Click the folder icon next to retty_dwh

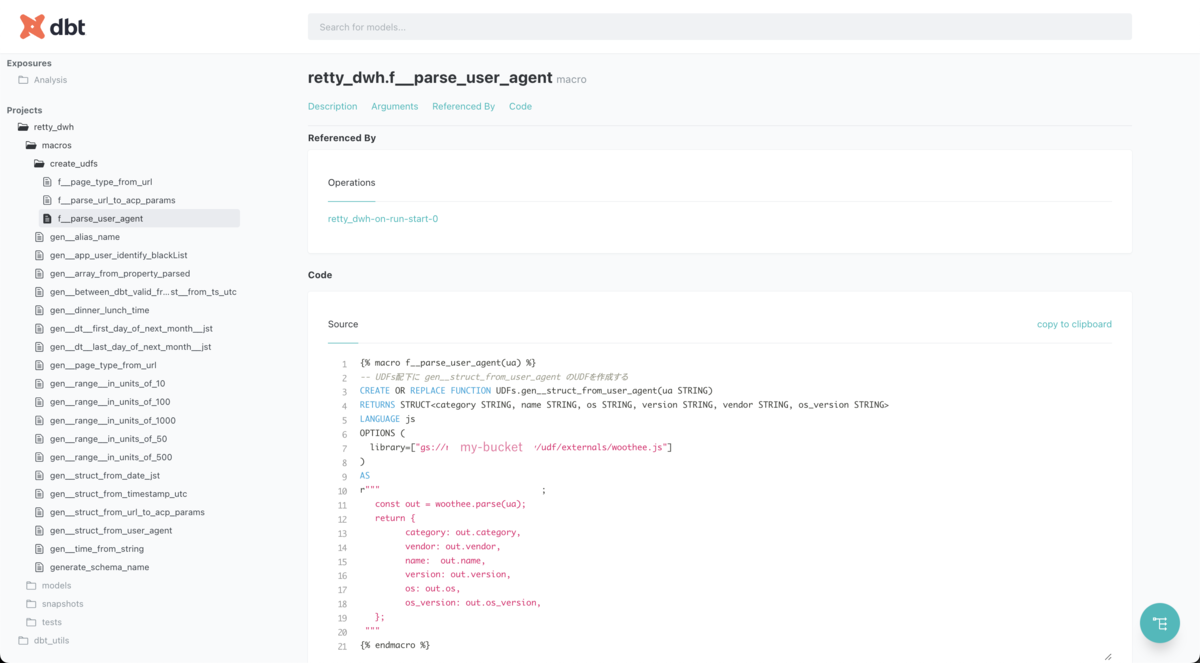coord(22,126)
